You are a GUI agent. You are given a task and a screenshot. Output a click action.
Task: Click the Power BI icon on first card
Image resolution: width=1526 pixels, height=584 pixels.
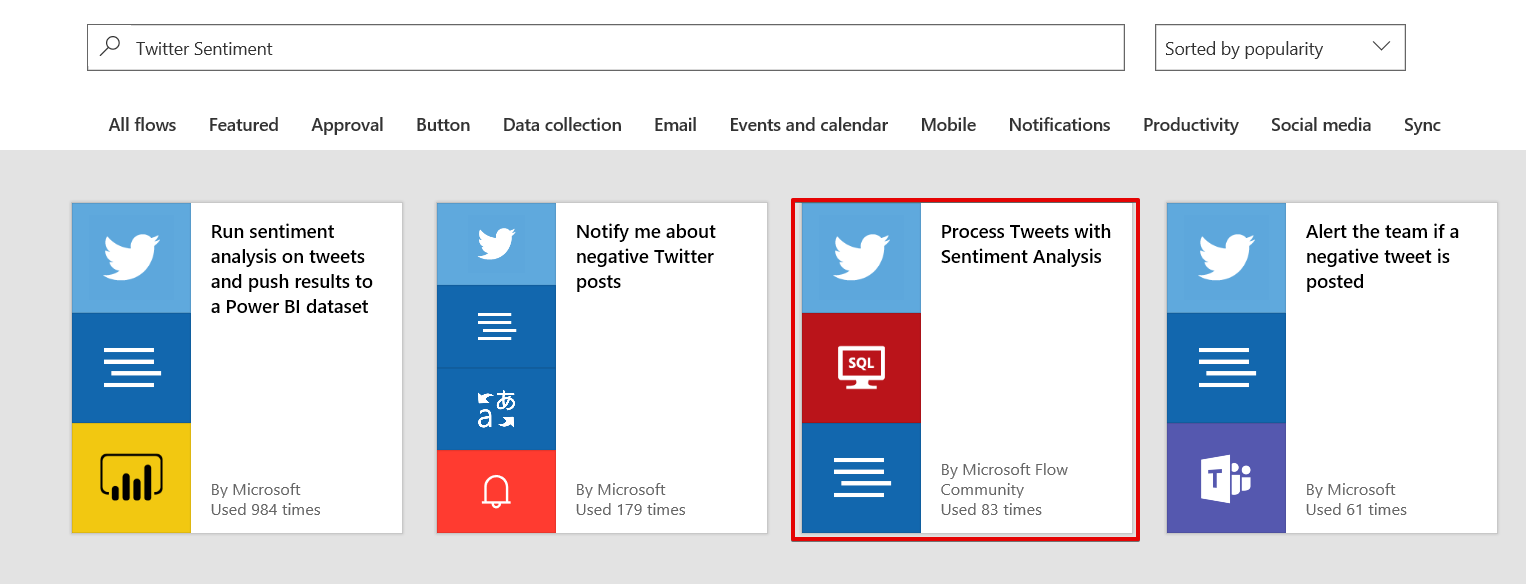(131, 478)
